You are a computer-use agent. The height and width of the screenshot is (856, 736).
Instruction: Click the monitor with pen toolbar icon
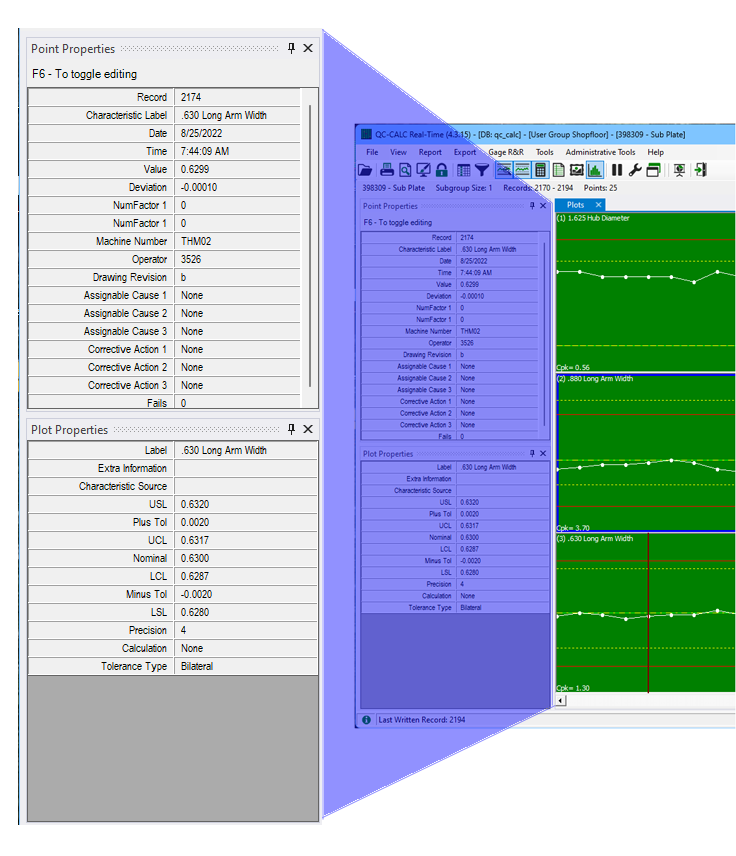pyautogui.click(x=423, y=170)
